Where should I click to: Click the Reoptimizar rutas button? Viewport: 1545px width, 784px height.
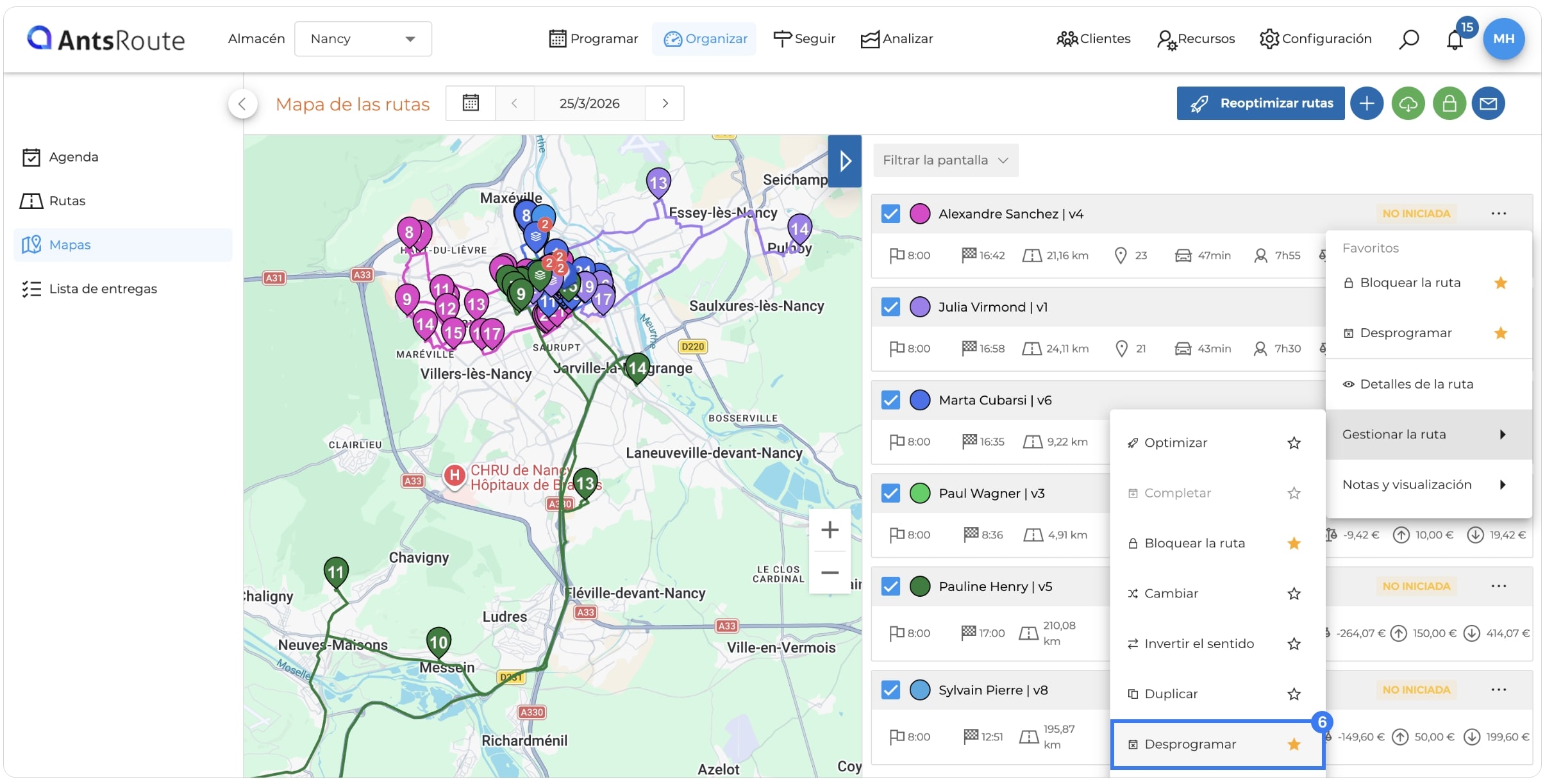tap(1260, 103)
